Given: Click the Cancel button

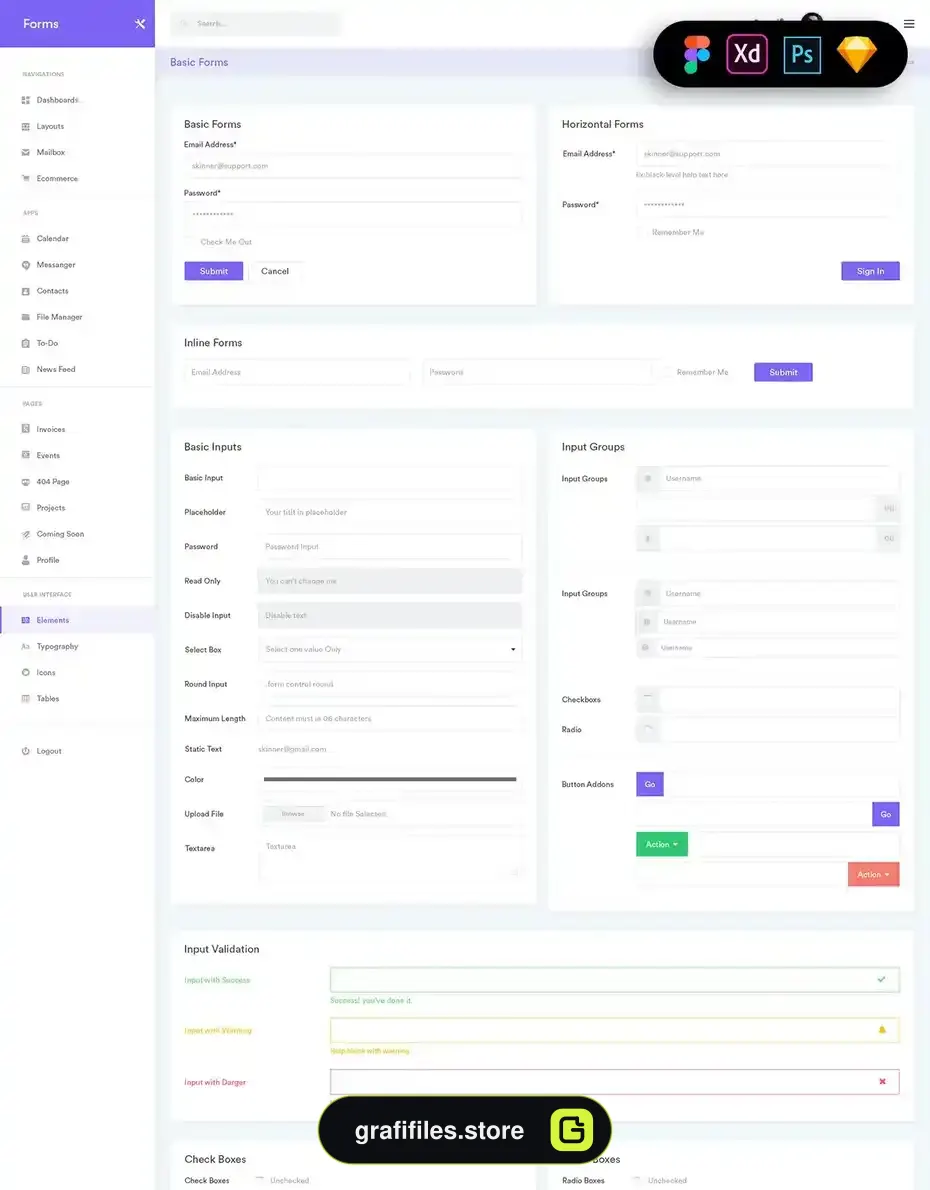Looking at the screenshot, I should click(x=275, y=271).
